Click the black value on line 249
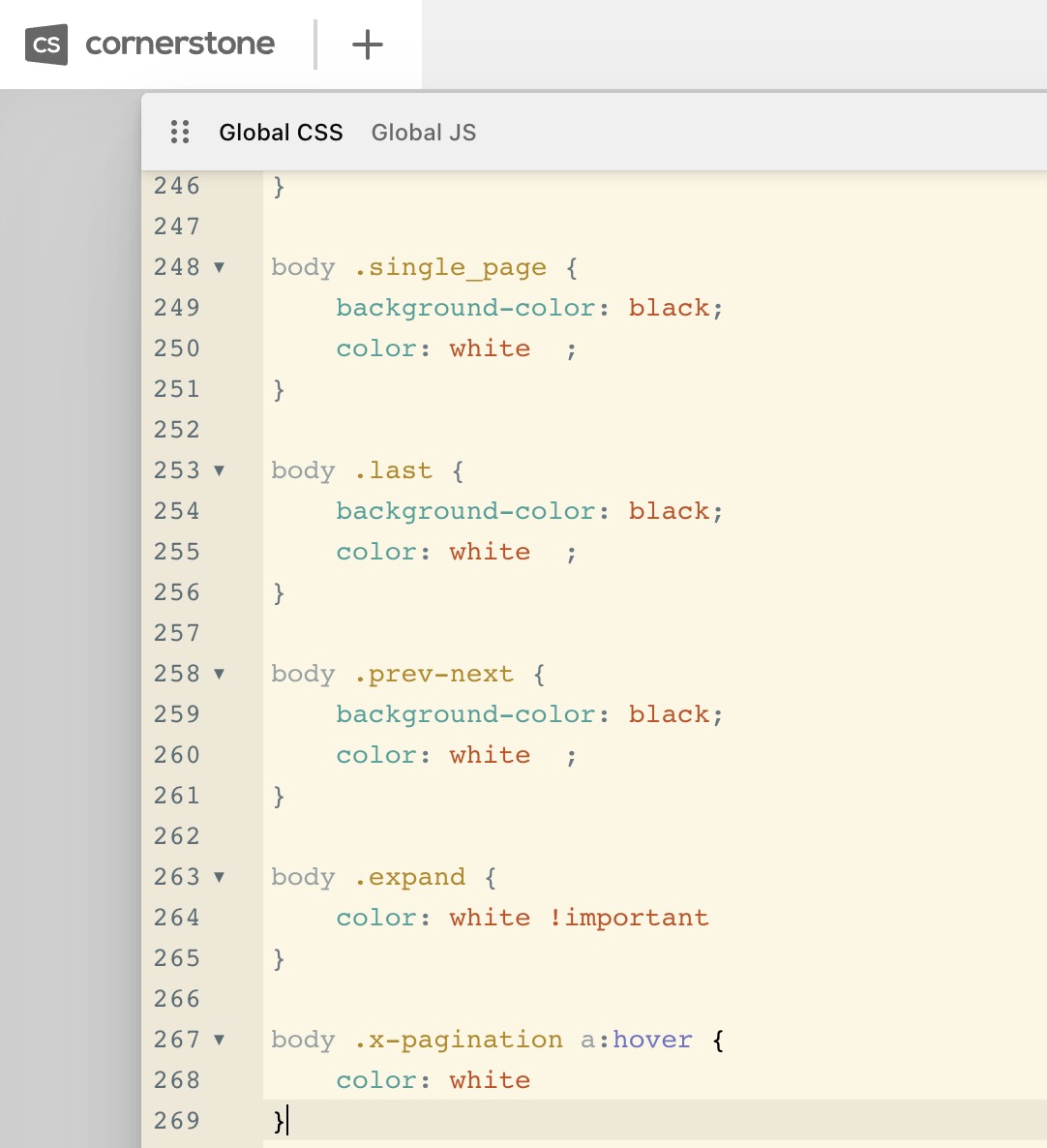1047x1148 pixels. [669, 308]
